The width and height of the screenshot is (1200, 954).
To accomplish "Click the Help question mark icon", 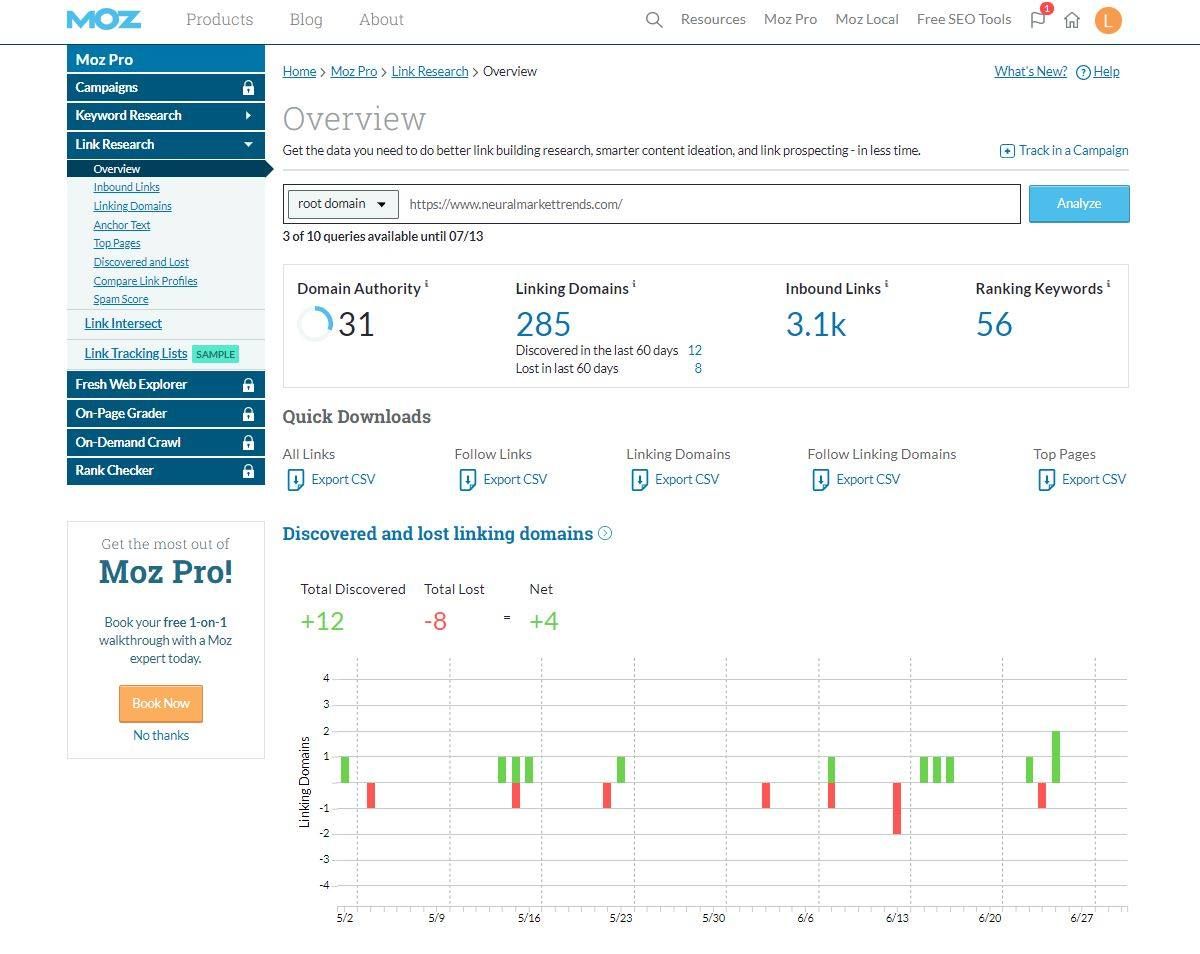I will pos(1083,72).
